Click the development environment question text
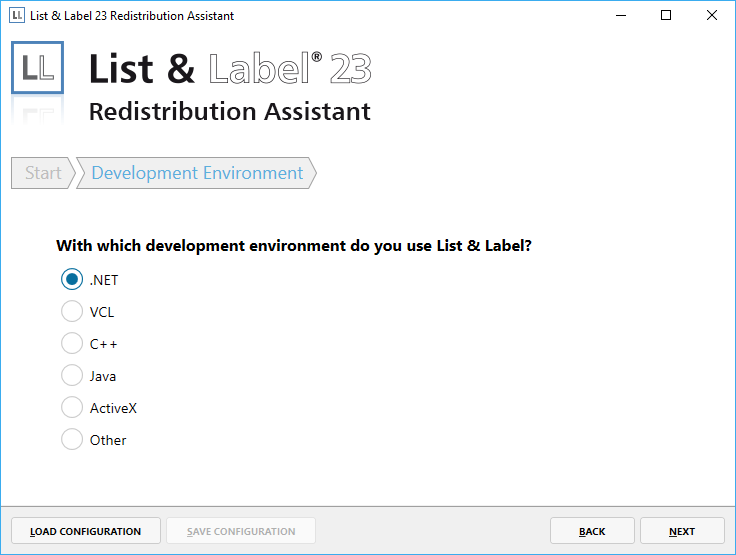 tap(294, 246)
